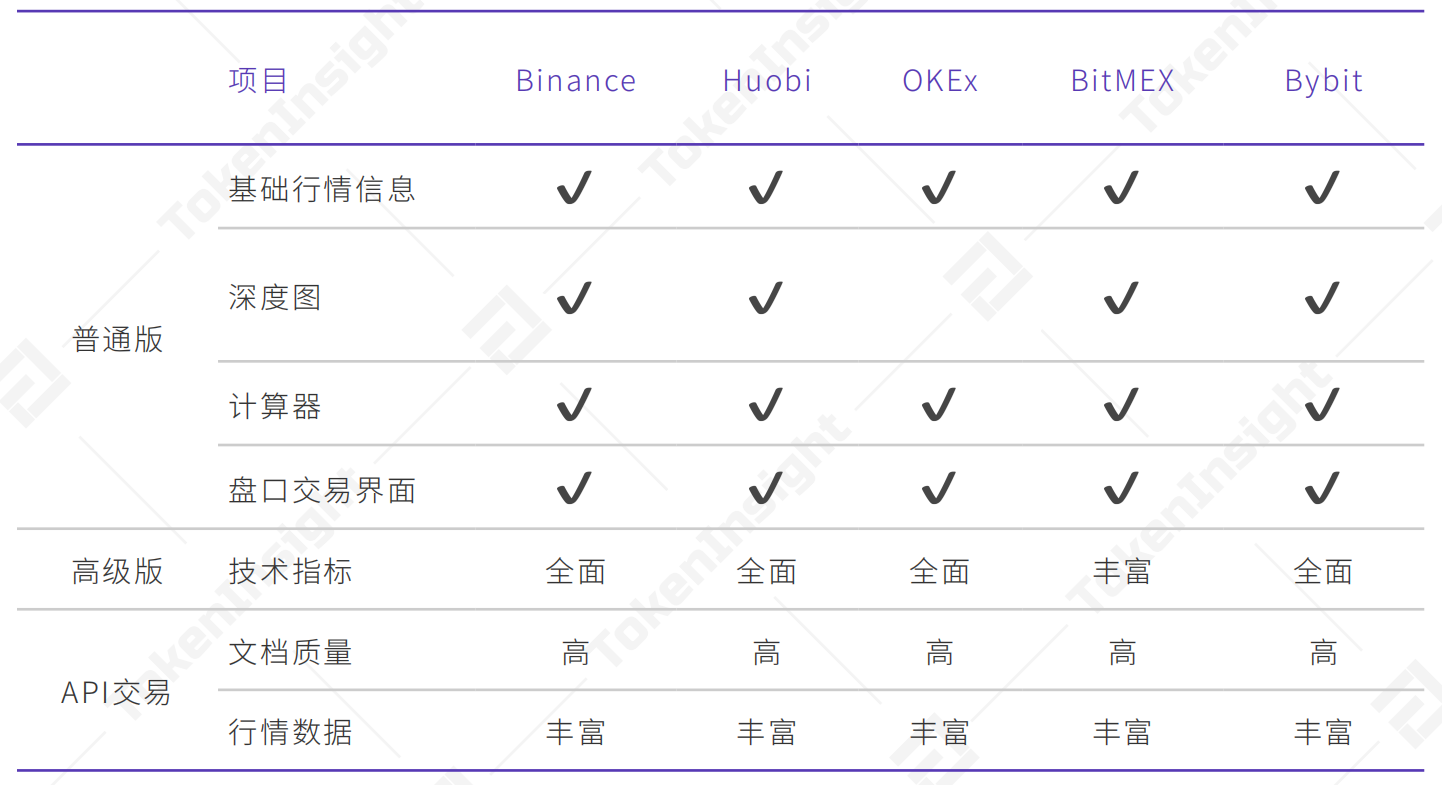The height and width of the screenshot is (785, 1442).
Task: Click the empty OKEx cell for 深度图
Action: tap(939, 297)
